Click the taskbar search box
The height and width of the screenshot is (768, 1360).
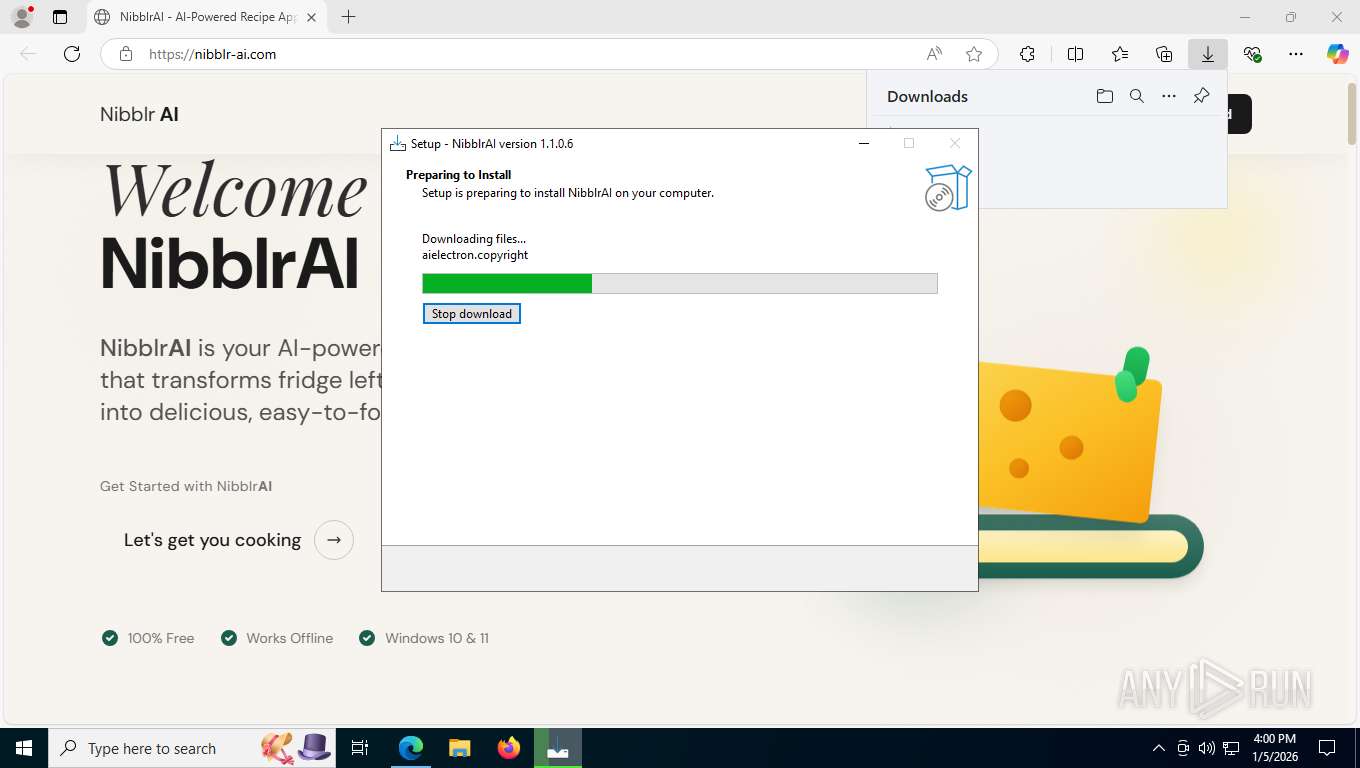[x=192, y=748]
